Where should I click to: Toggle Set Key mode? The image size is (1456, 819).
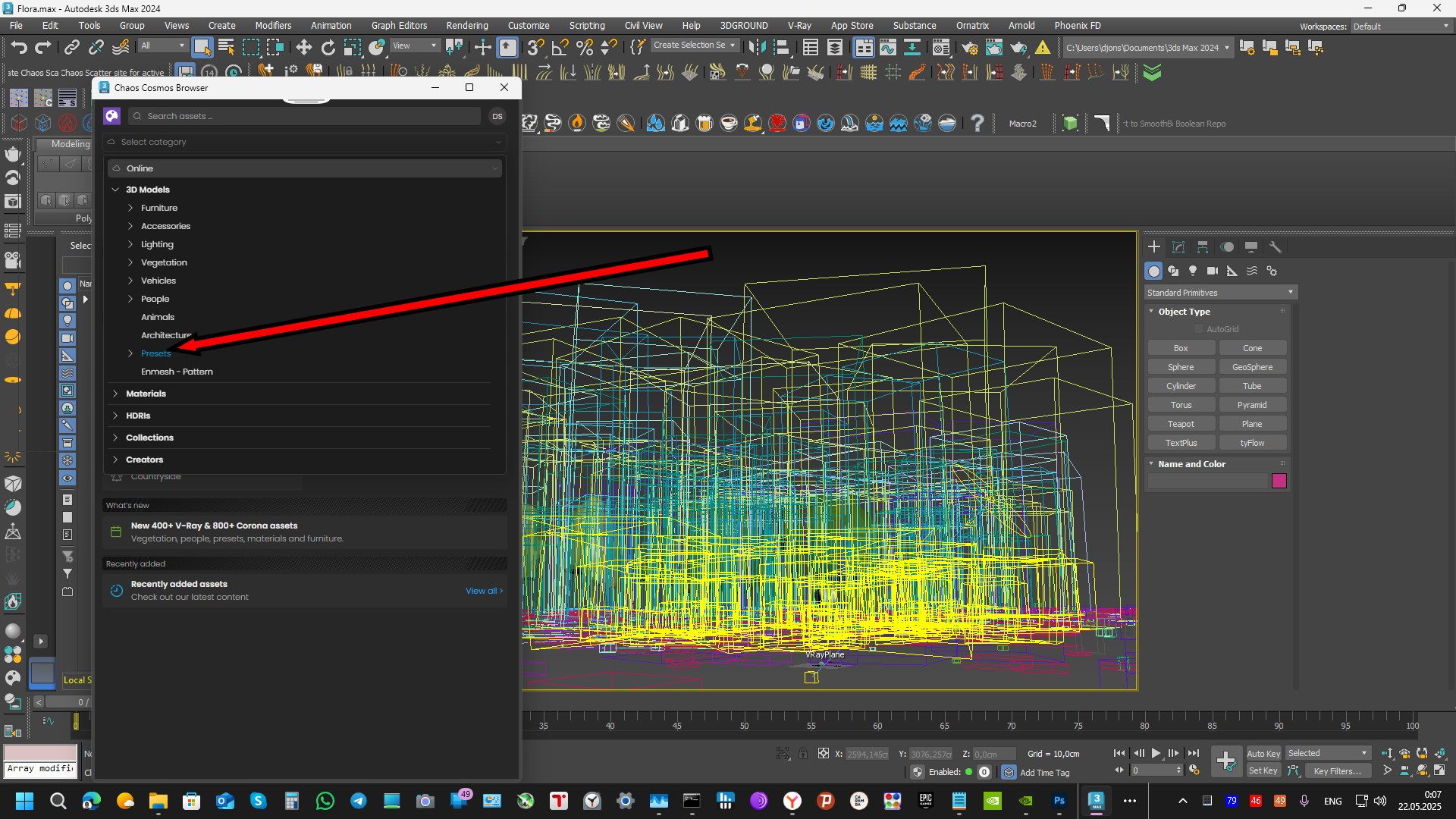pyautogui.click(x=1263, y=770)
